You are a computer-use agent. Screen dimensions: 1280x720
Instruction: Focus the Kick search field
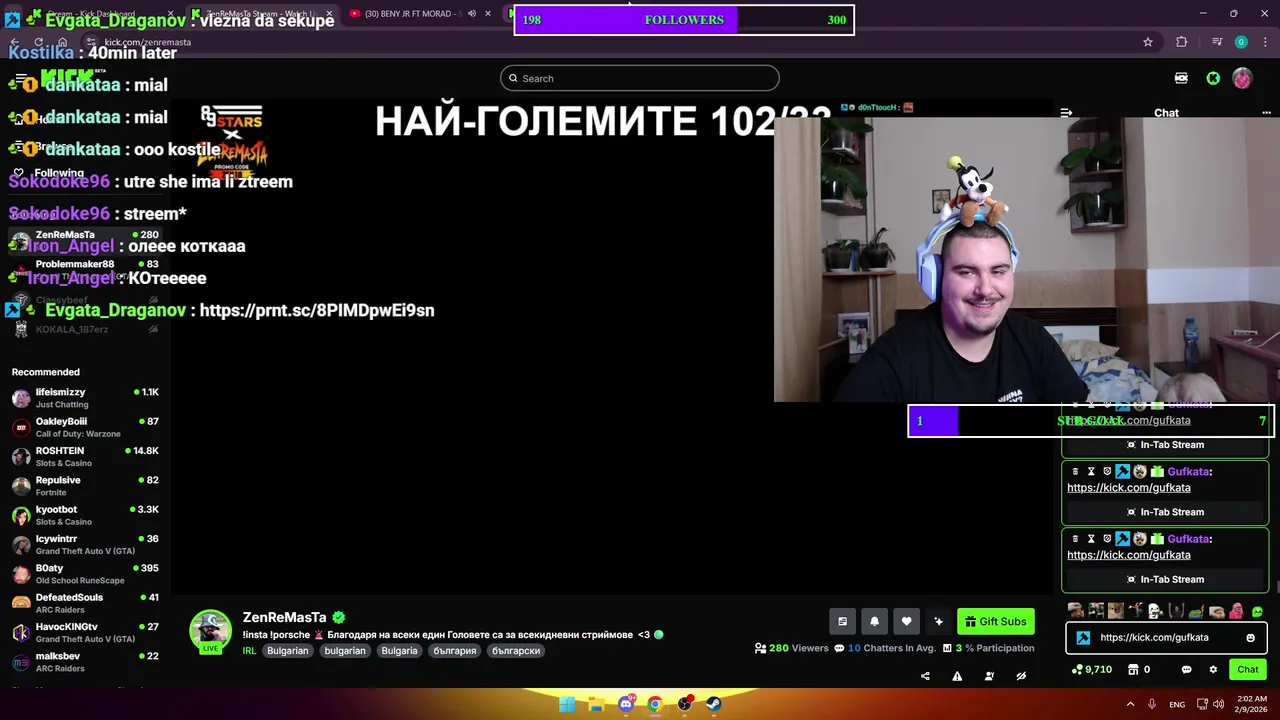point(640,78)
